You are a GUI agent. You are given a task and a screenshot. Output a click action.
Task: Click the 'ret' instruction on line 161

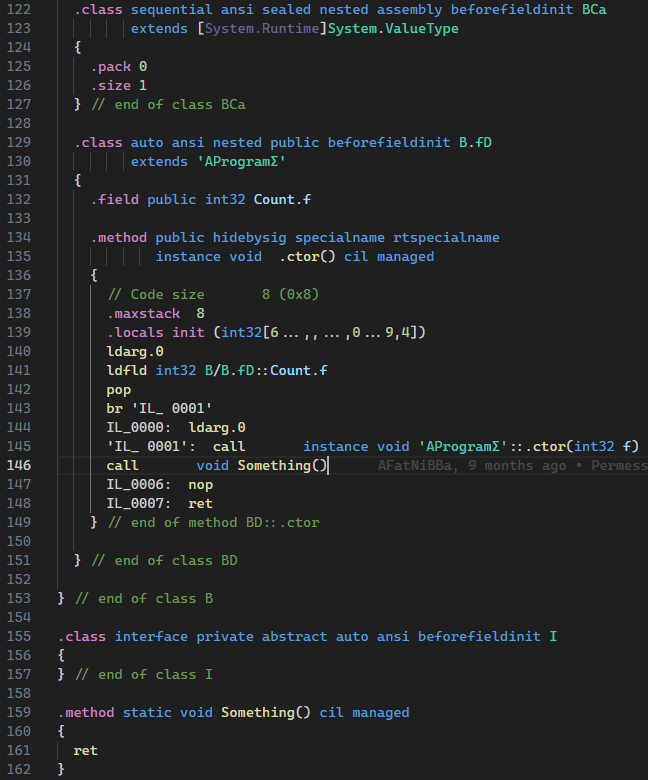click(86, 751)
